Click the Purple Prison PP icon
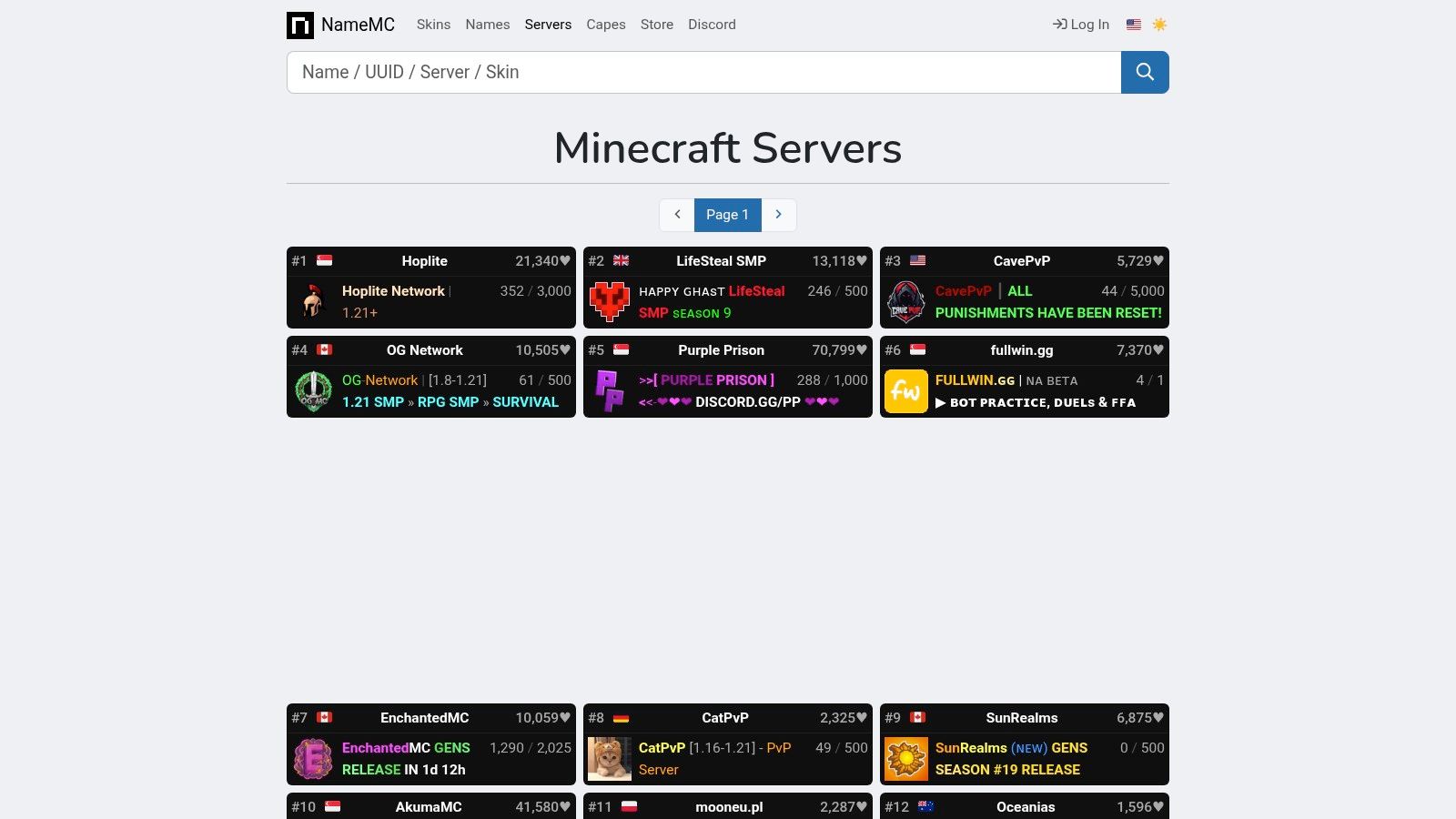The height and width of the screenshot is (819, 1456). pos(610,390)
